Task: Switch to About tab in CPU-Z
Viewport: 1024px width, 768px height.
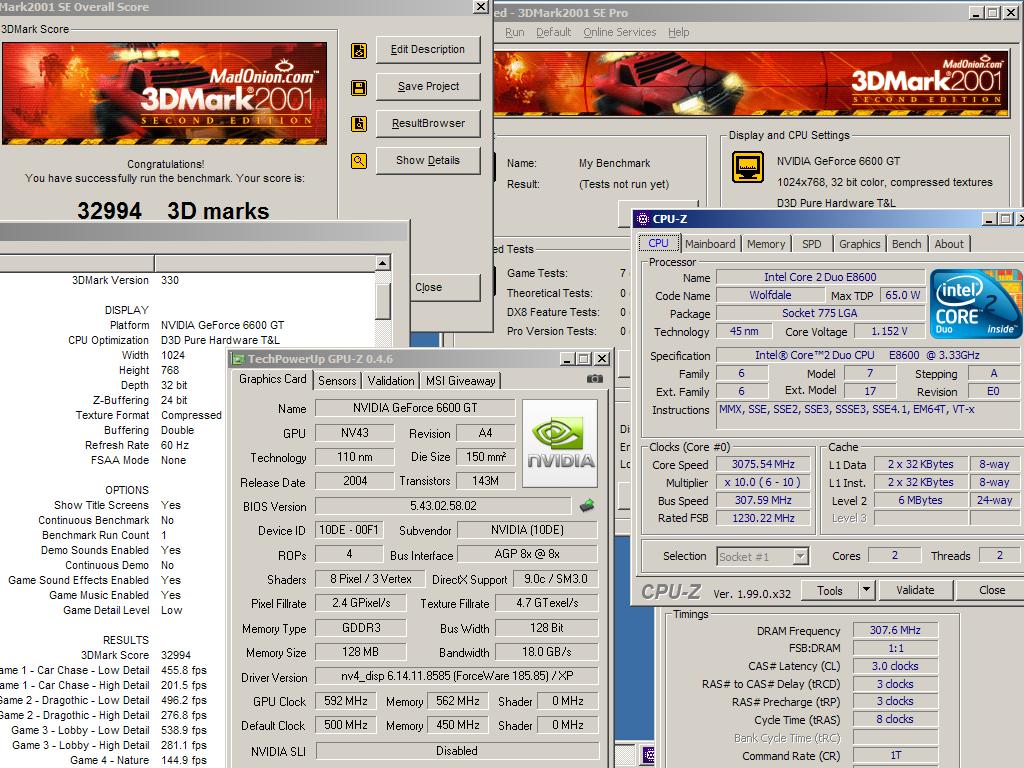Action: pos(949,244)
